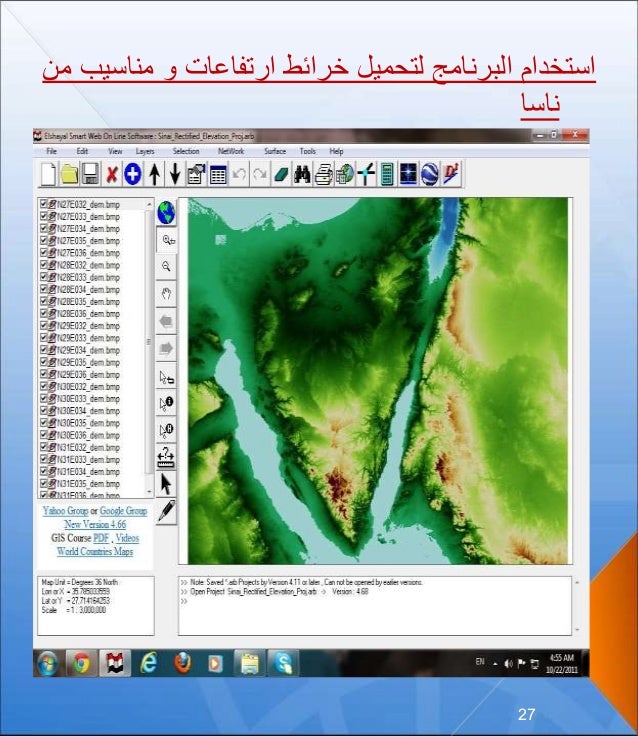Screen dimensions: 638x737
Task: Select the pan hand tool
Action: coord(166,294)
